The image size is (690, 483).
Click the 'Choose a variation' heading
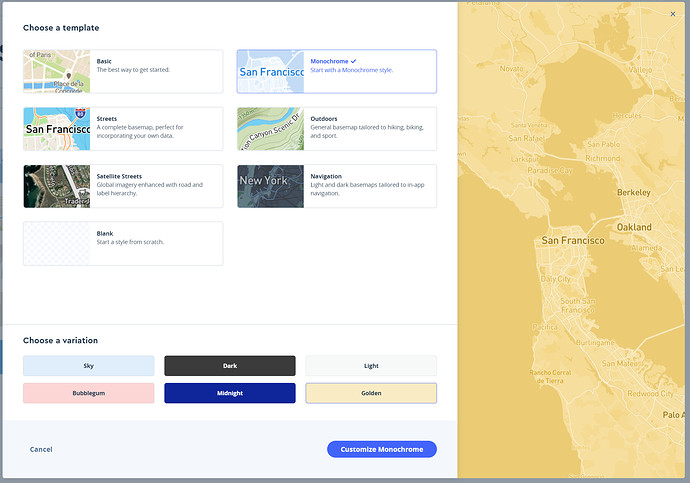(60, 340)
